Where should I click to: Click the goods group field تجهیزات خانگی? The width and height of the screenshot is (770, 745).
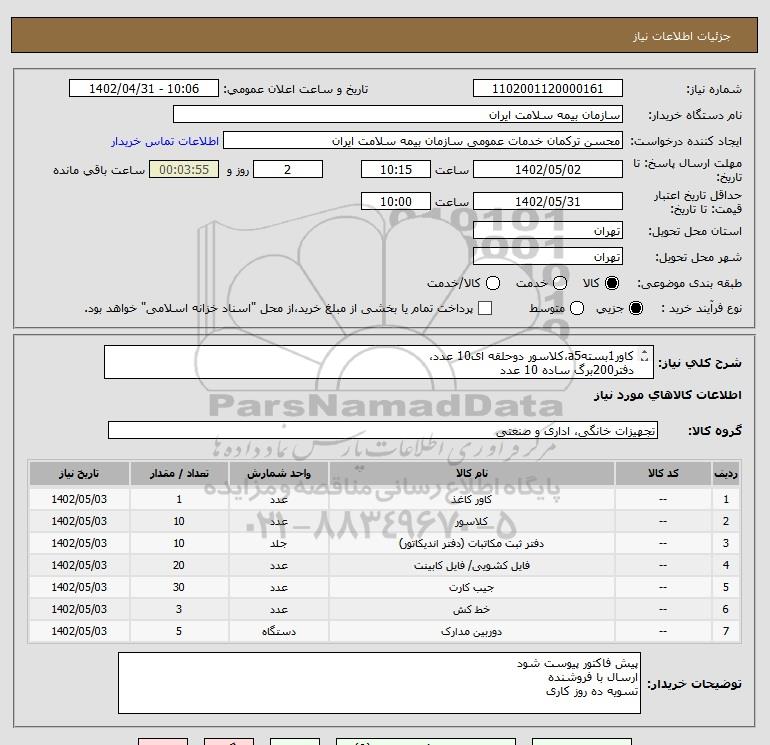coord(383,431)
